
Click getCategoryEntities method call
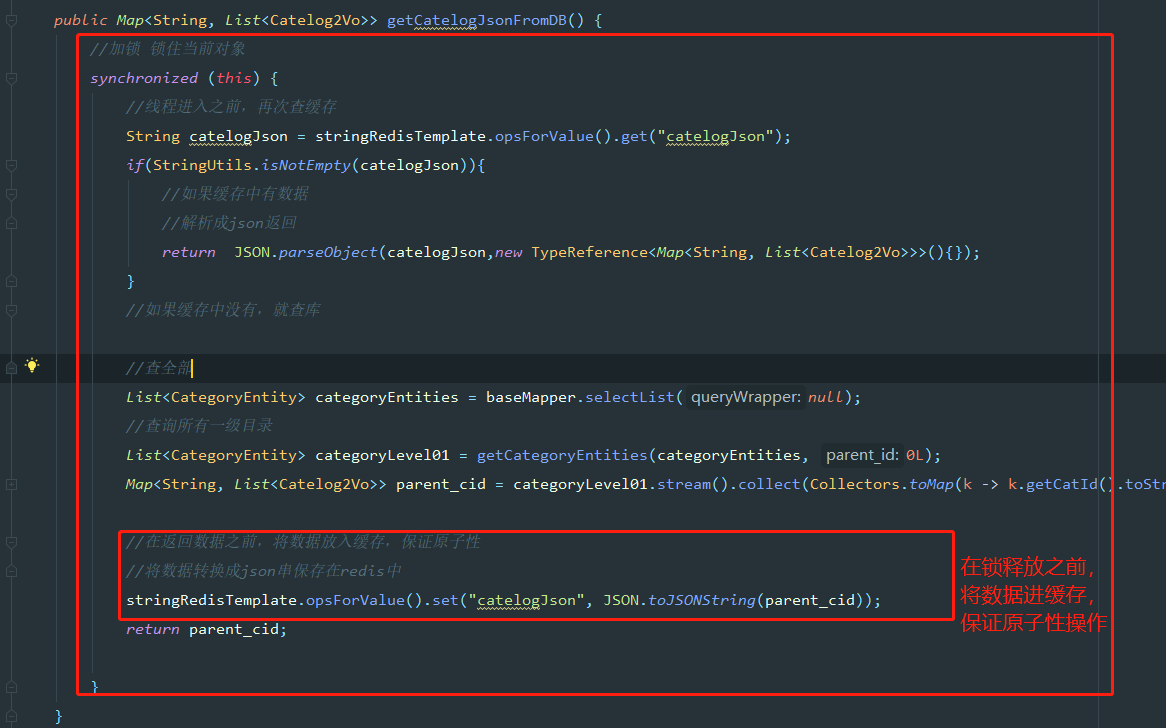coord(562,455)
